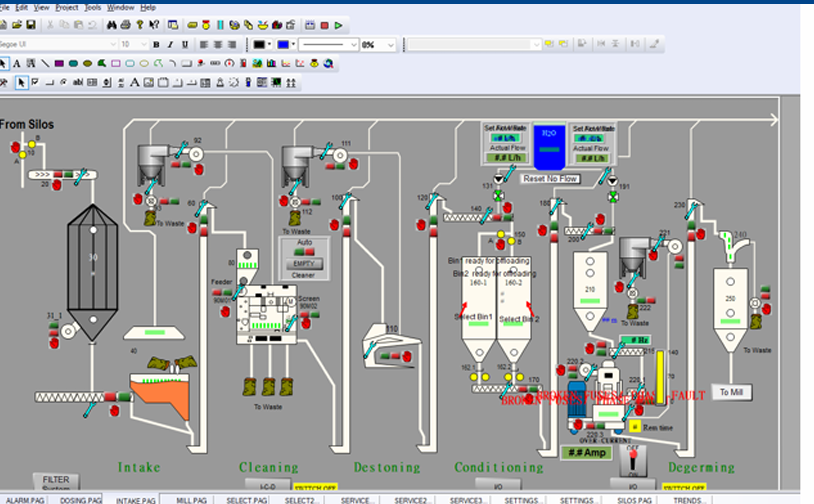Select the hollow pink rectangle tool
Screen dimensions: 814x504
point(116,63)
